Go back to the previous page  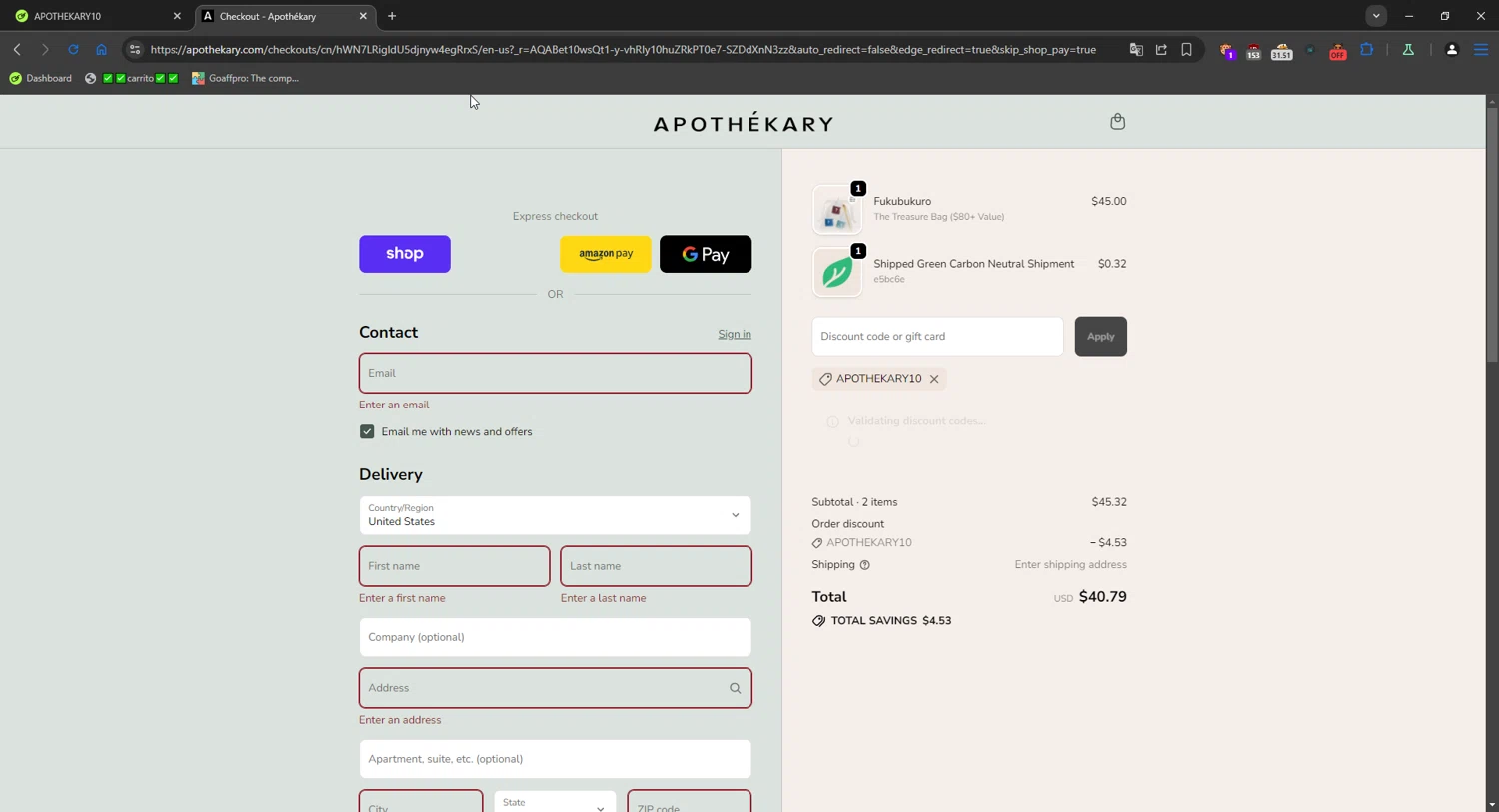coord(17,49)
